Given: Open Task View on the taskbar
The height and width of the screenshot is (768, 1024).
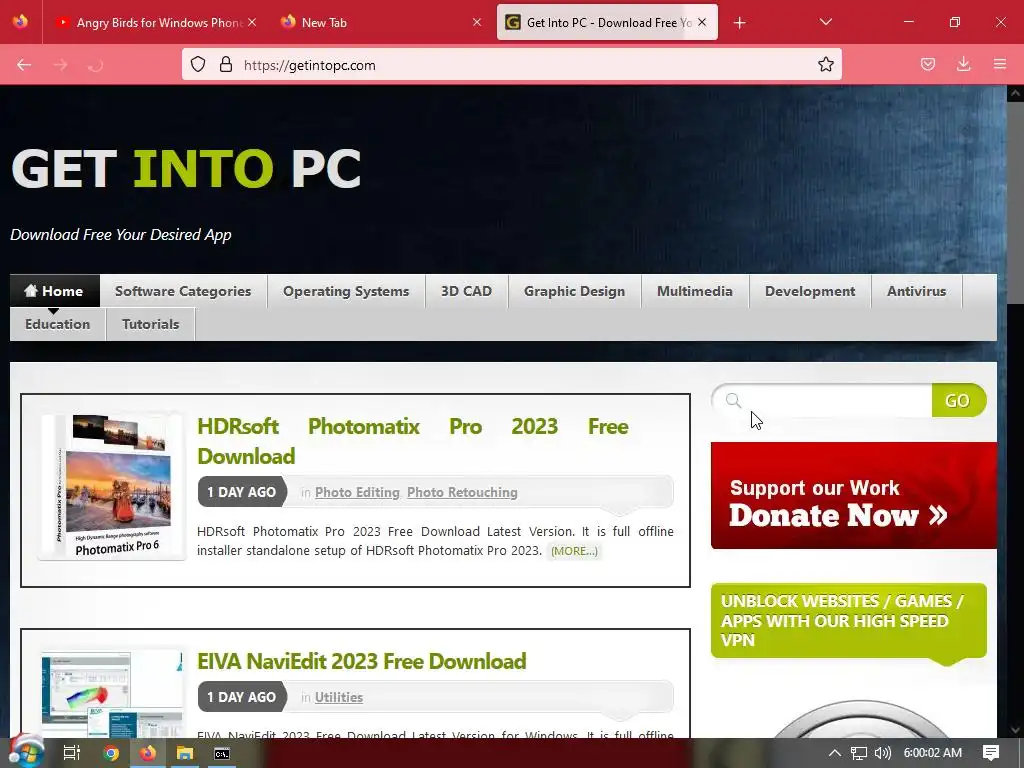Looking at the screenshot, I should click(x=72, y=753).
